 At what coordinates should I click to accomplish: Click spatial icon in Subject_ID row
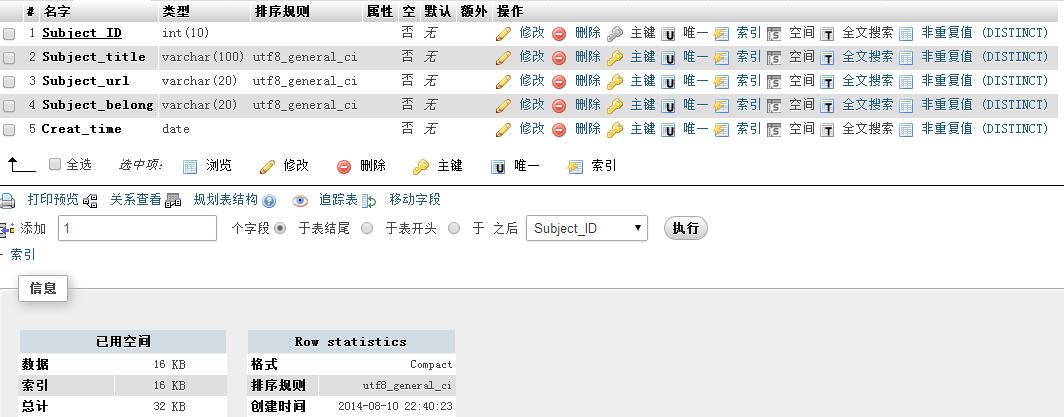(774, 34)
